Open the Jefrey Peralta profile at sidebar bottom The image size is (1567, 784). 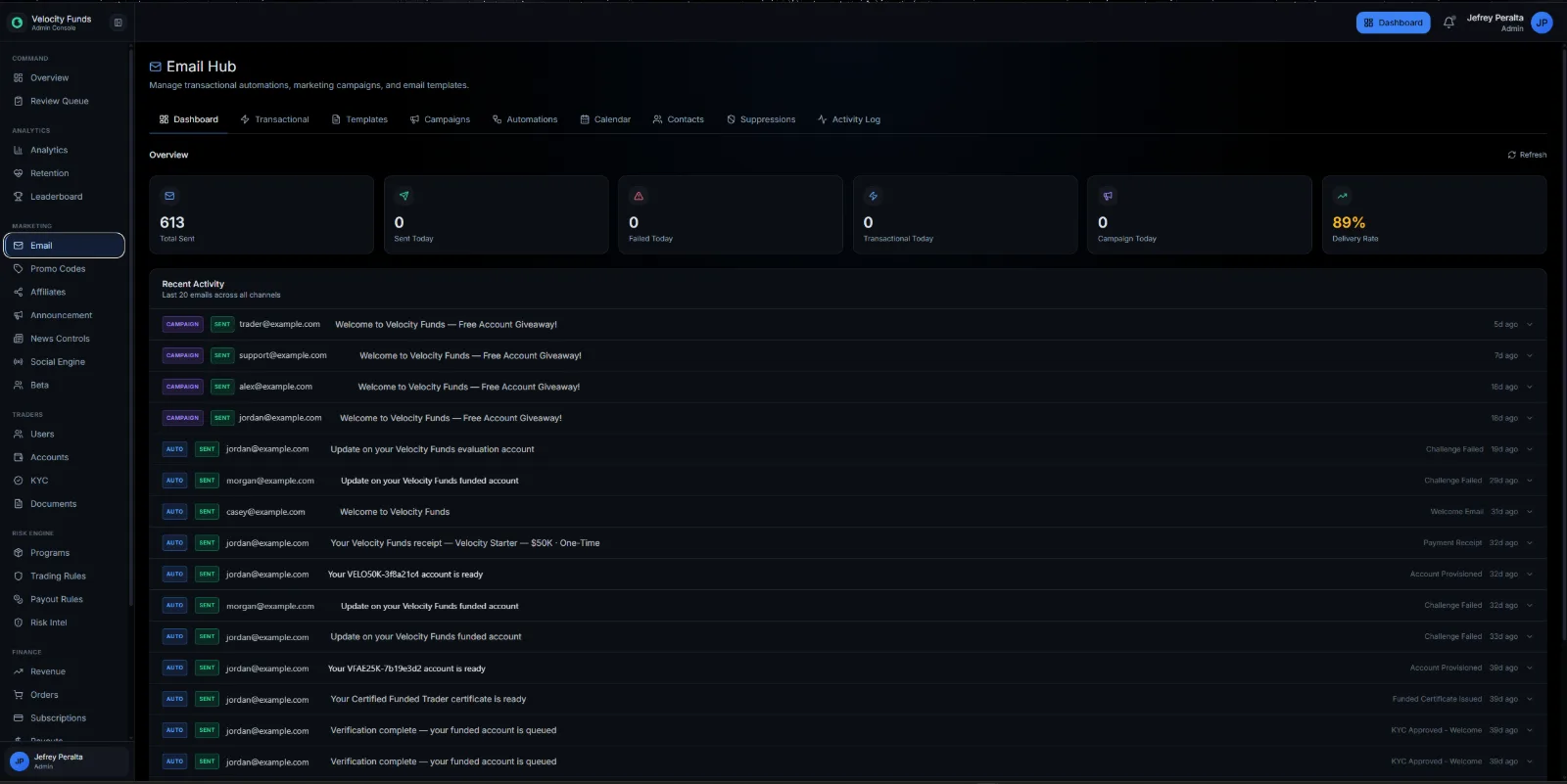point(69,761)
